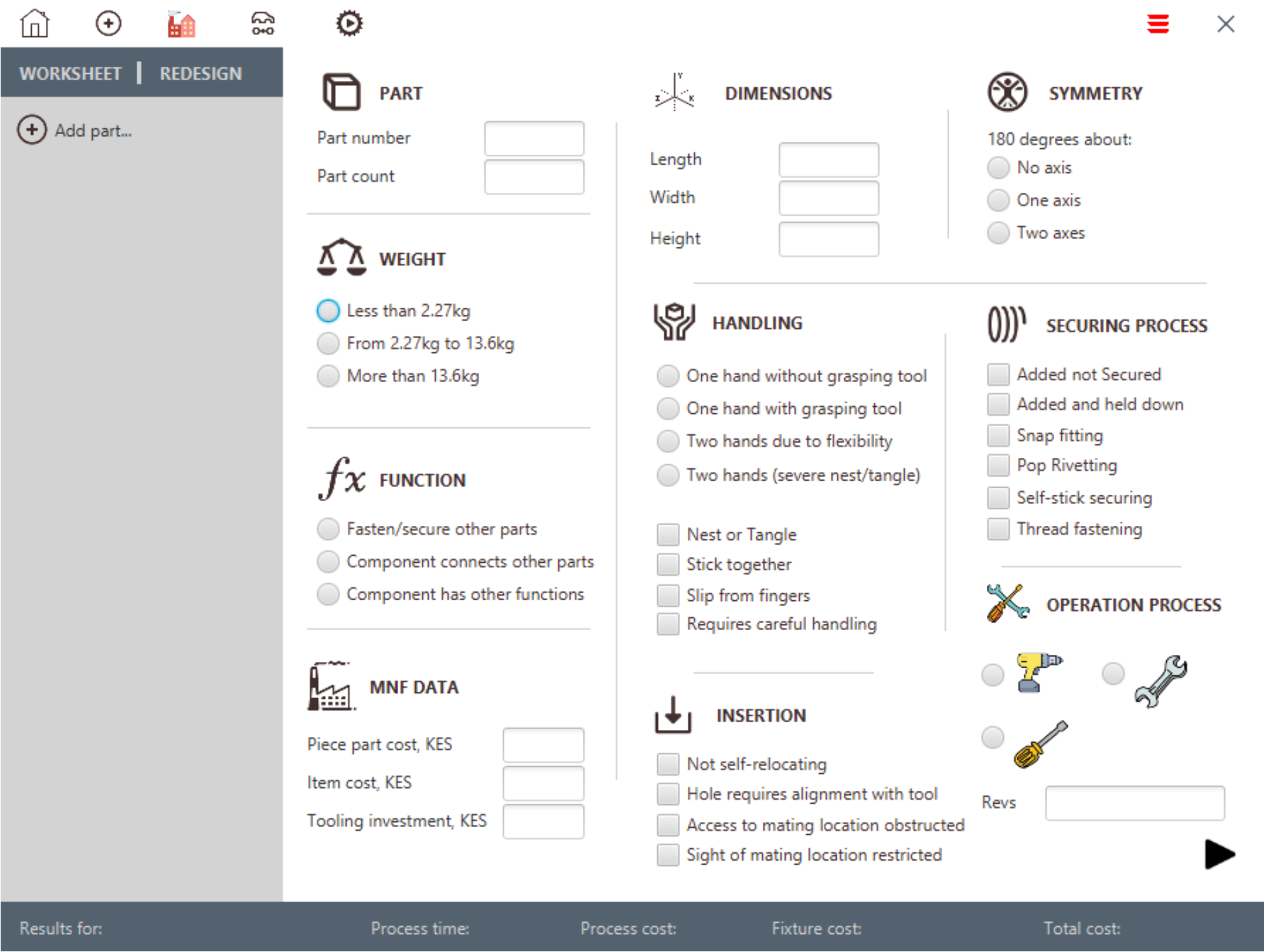Check the Snap fitting option
This screenshot has height=952, width=1264.
pyautogui.click(x=998, y=435)
